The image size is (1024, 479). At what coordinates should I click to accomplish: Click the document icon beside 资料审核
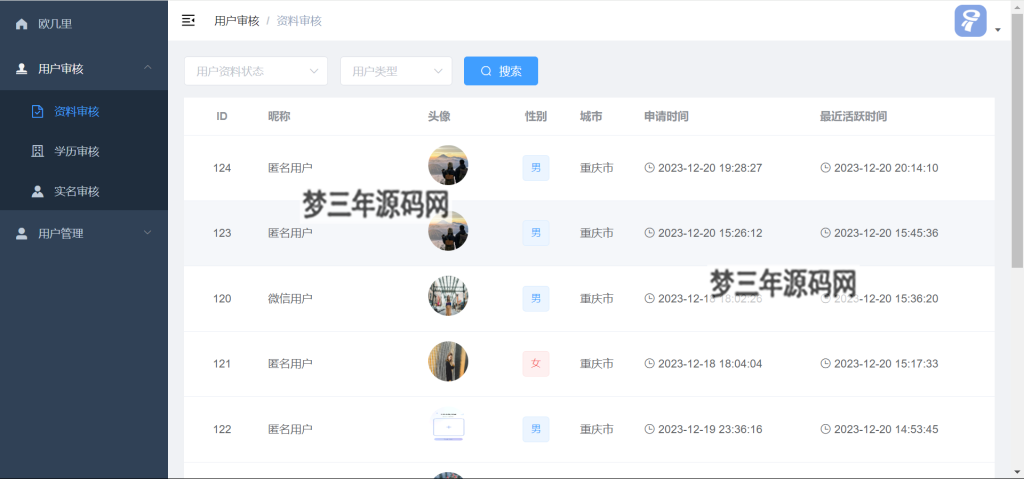click(x=38, y=111)
